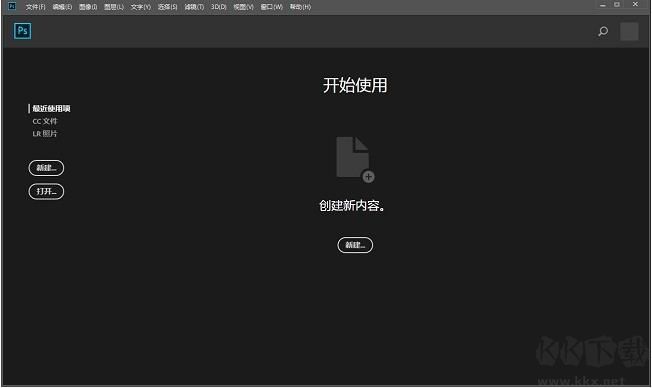Click the 新建... button below 创建新内容
Screen dimensions: 652x388
click(x=355, y=245)
